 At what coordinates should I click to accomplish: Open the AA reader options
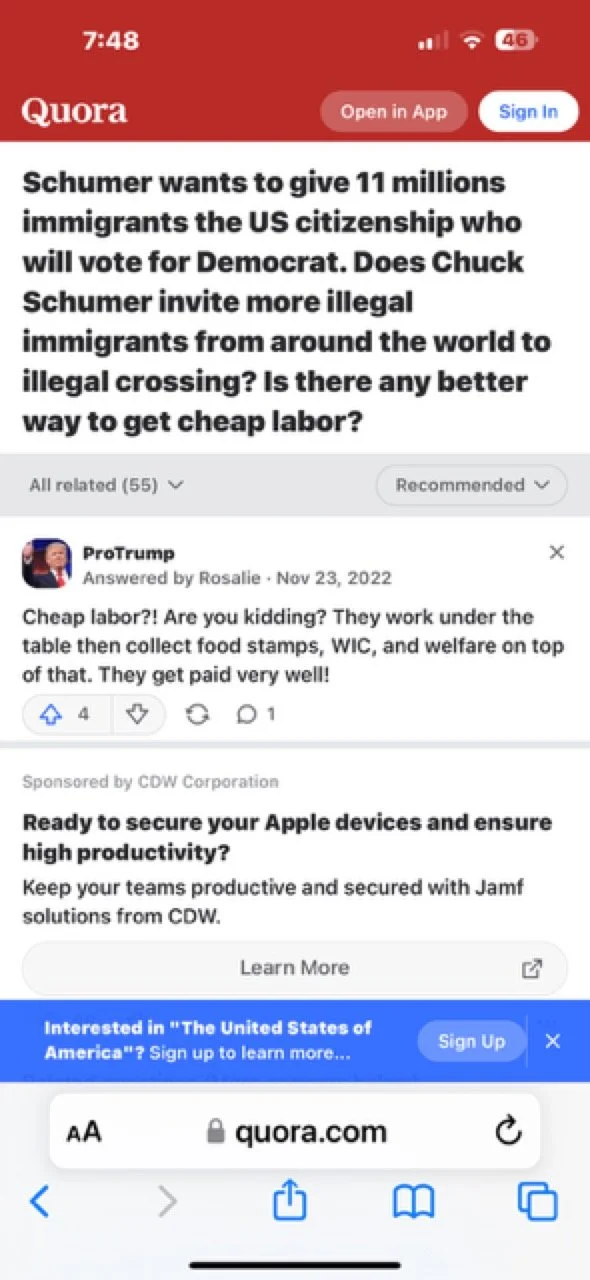pyautogui.click(x=84, y=1132)
